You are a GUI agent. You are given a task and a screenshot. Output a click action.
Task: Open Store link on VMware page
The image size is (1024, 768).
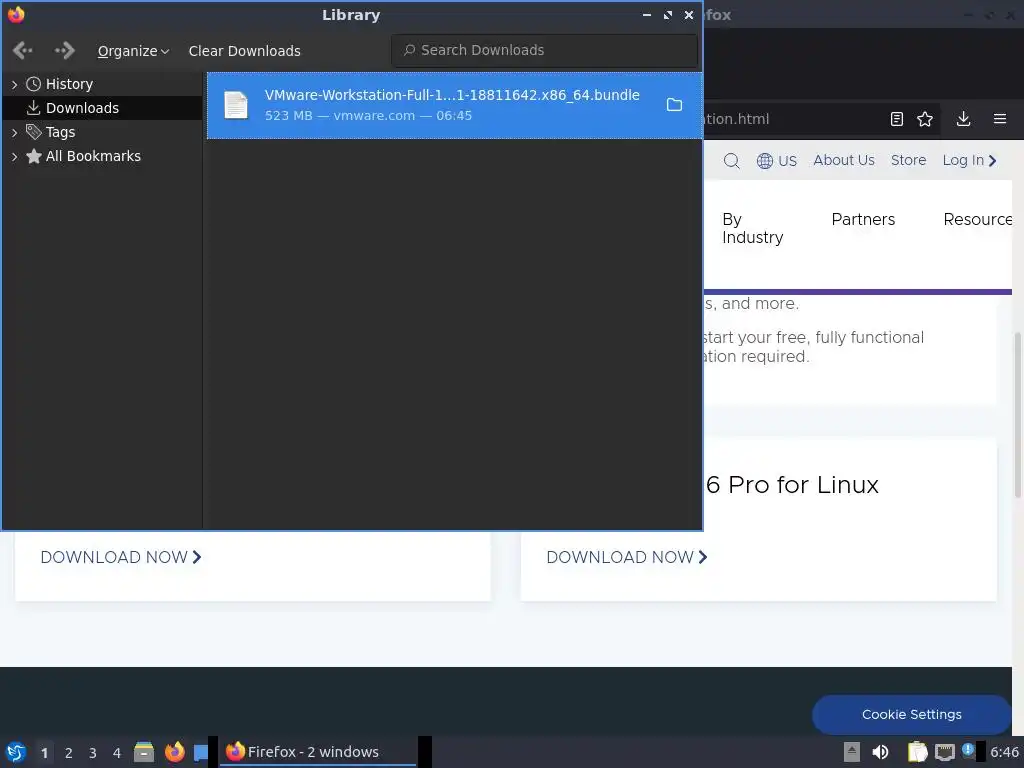coord(908,160)
